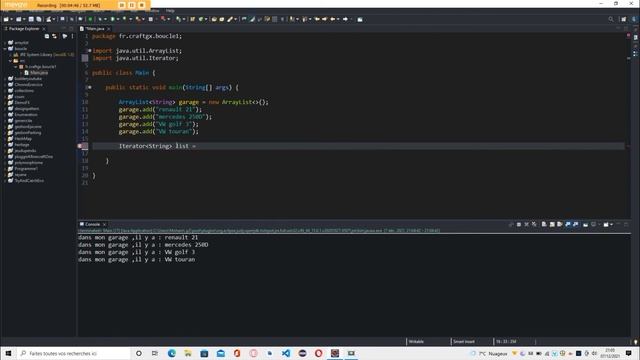640x360 pixels.
Task: Click the error marker on line 16
Action: point(80,146)
